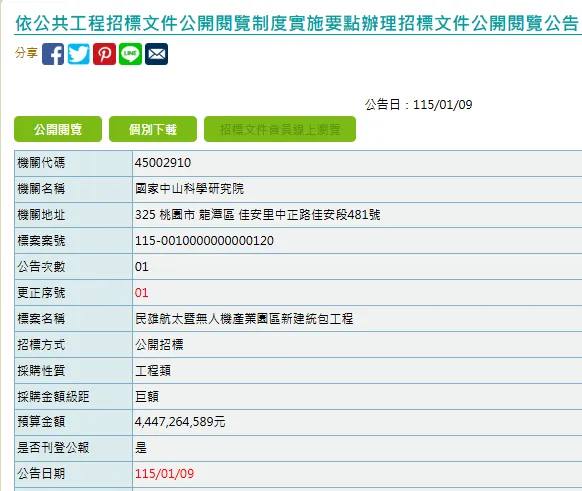
Task: Select tender name 民雄航太暨無人機產業園區新建統包工程
Action: 244,319
